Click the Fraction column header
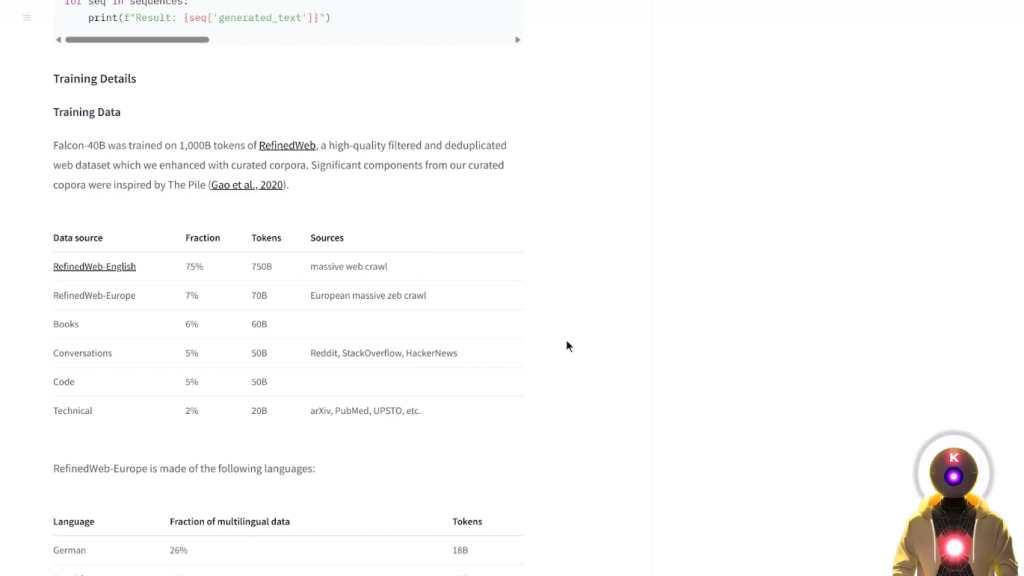The width and height of the screenshot is (1024, 576). click(x=202, y=238)
